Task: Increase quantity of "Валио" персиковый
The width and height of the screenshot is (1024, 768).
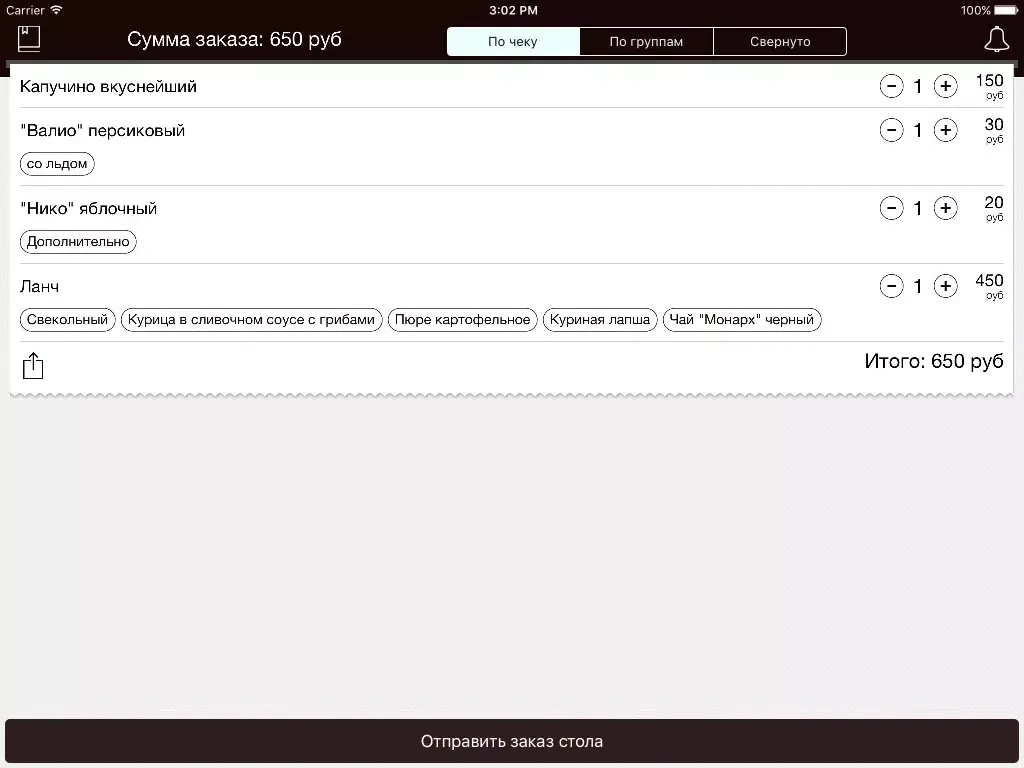Action: pos(946,130)
